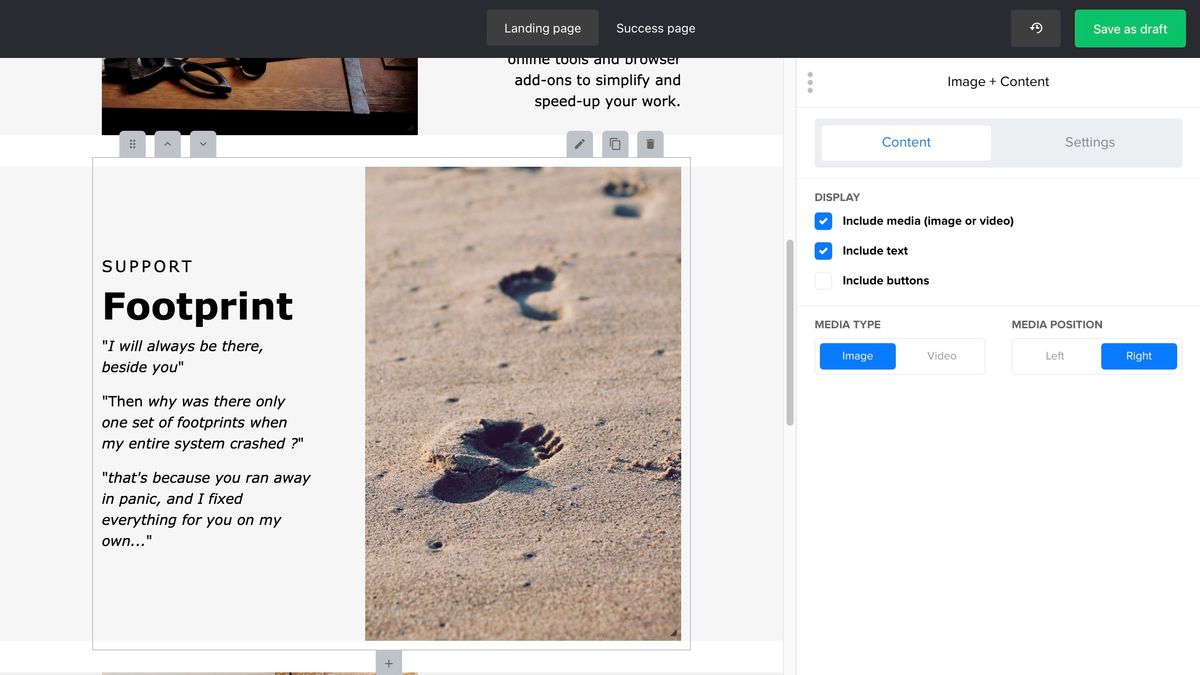Set media position to Left
Screen dimensions: 1200x675
pyautogui.click(x=1054, y=356)
